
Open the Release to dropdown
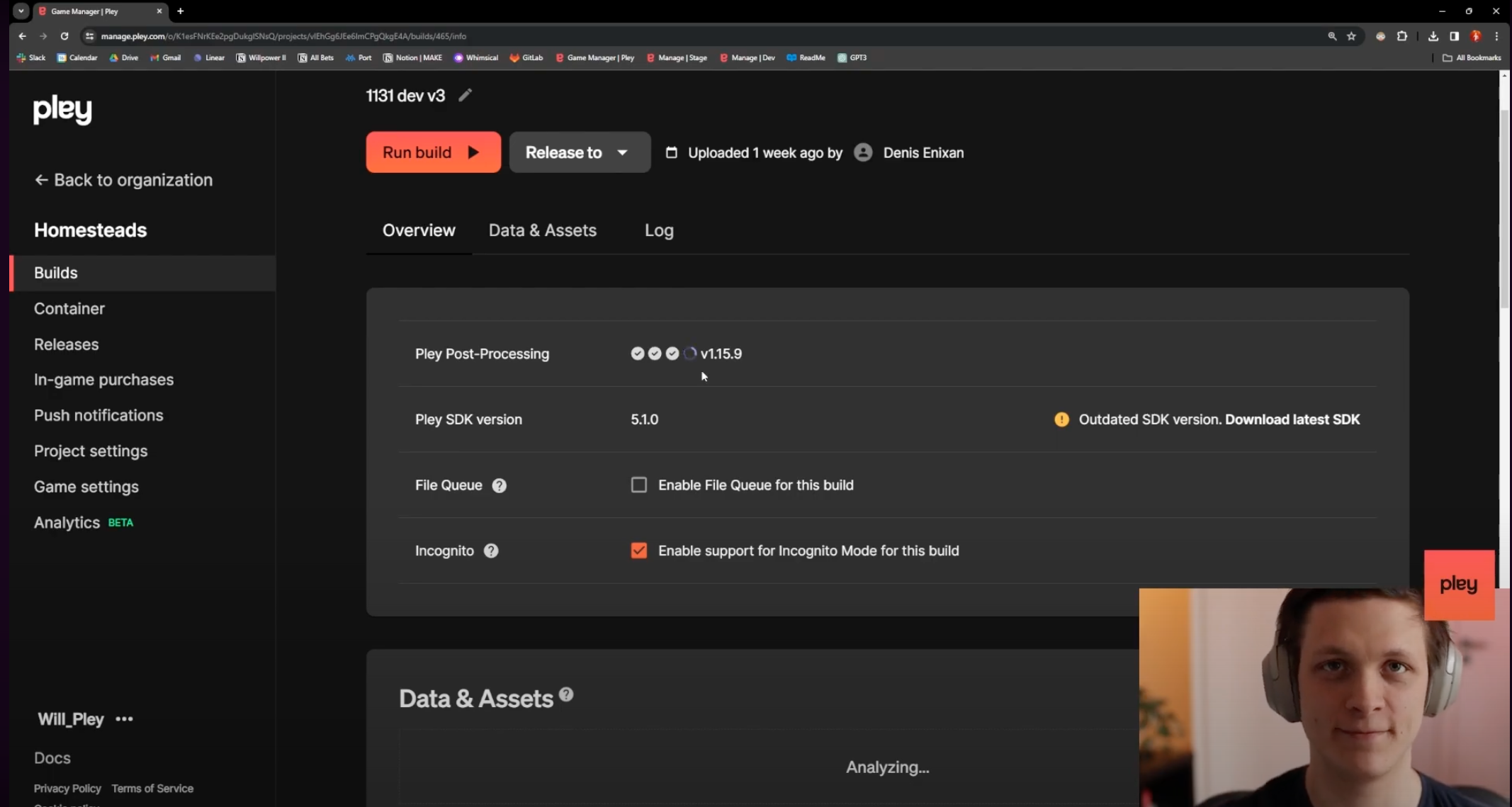580,152
